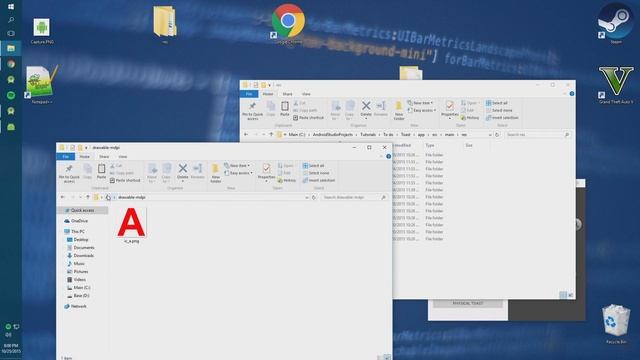Click the Type column header in res window
The height and width of the screenshot is (360, 640).
click(430, 145)
